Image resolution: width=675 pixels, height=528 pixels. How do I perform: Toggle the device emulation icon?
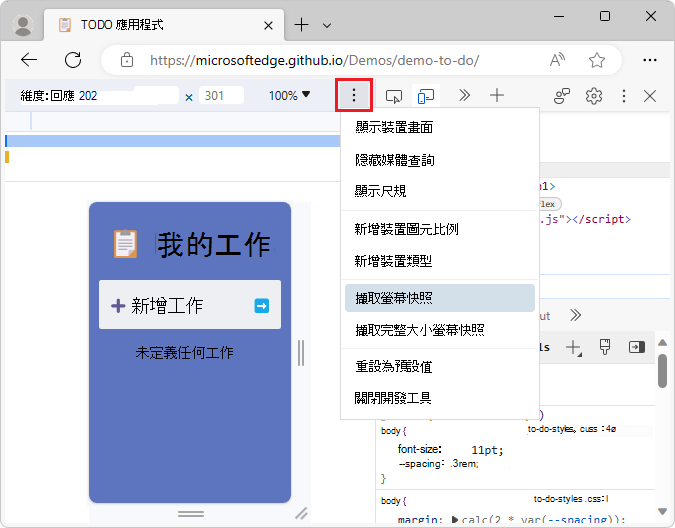point(426,96)
